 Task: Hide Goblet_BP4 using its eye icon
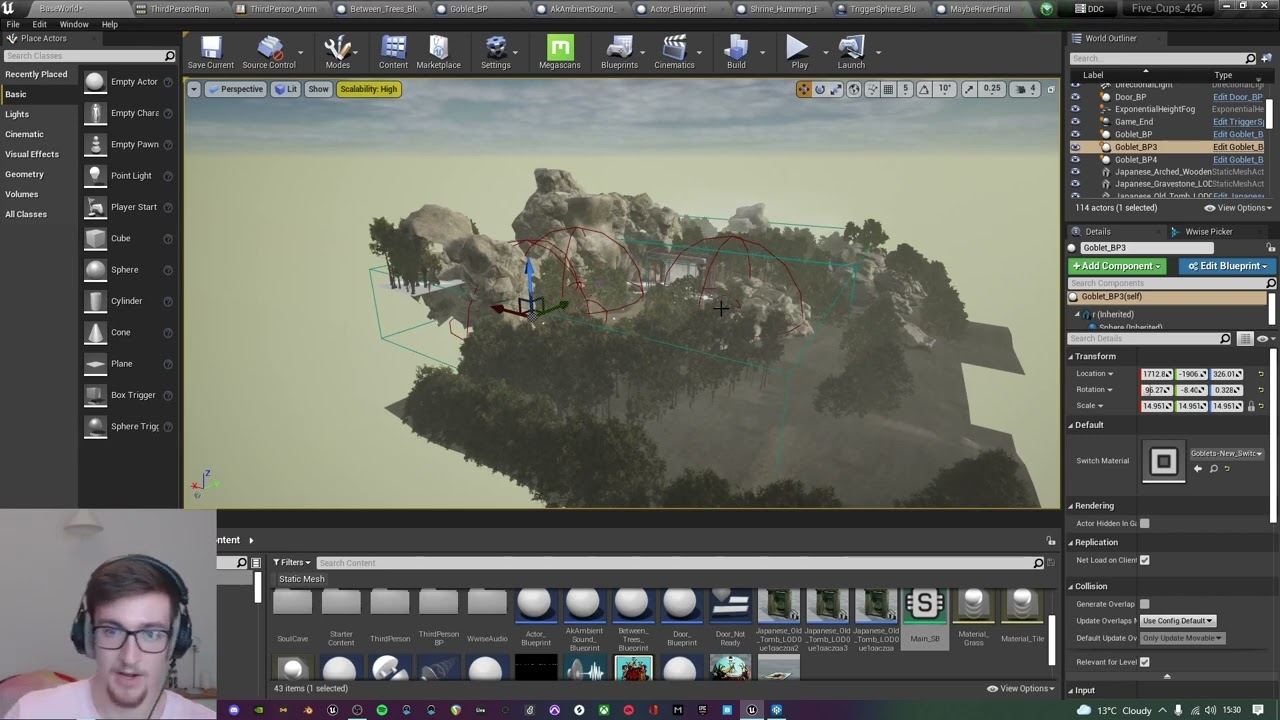1076,160
